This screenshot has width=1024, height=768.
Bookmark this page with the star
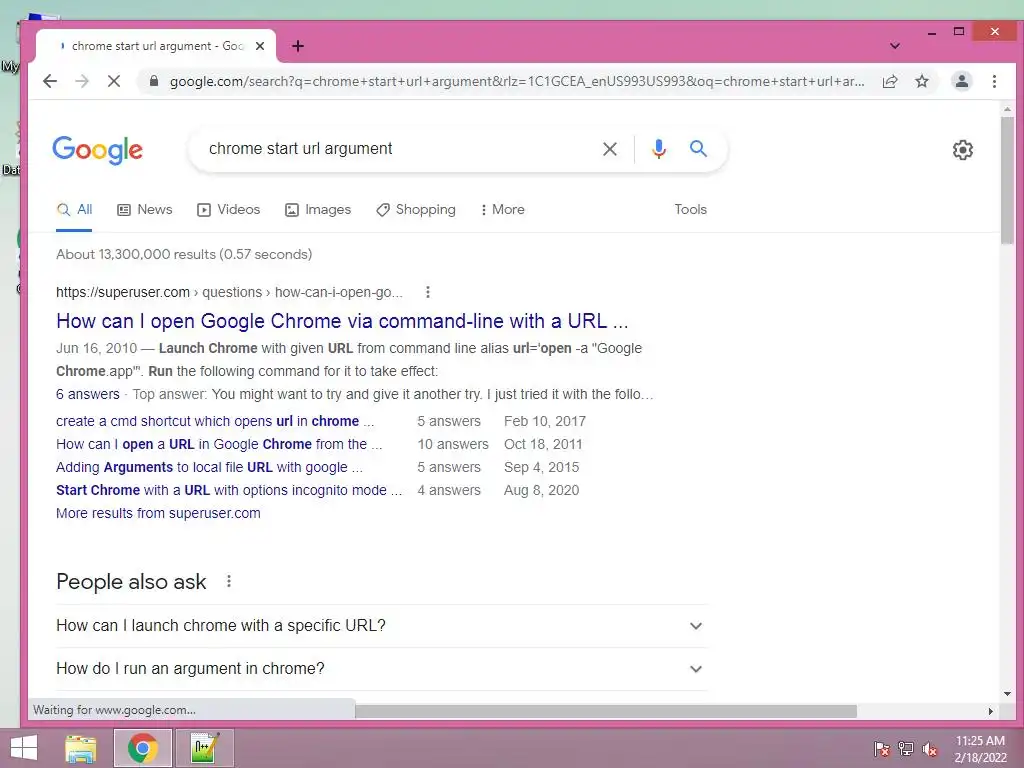pyautogui.click(x=921, y=81)
